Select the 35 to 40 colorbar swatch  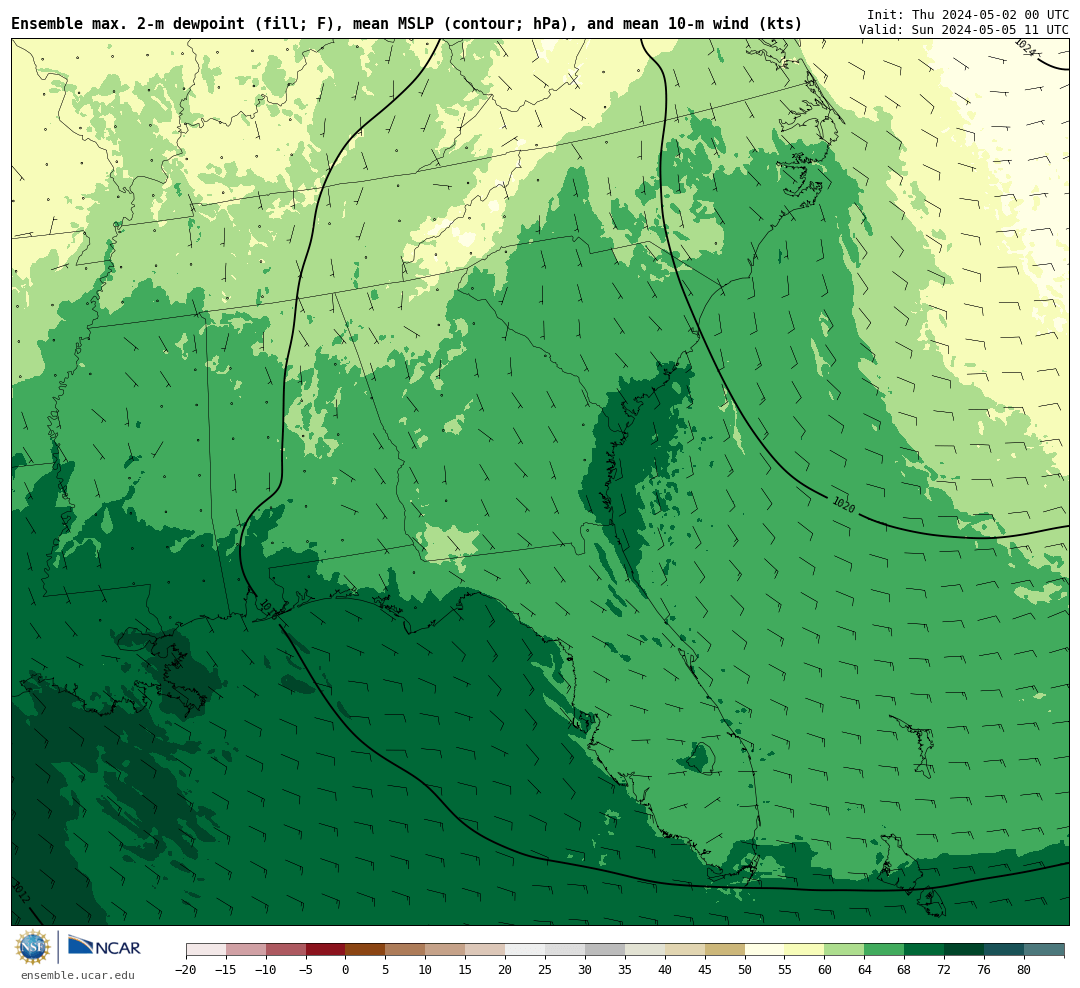(x=645, y=950)
